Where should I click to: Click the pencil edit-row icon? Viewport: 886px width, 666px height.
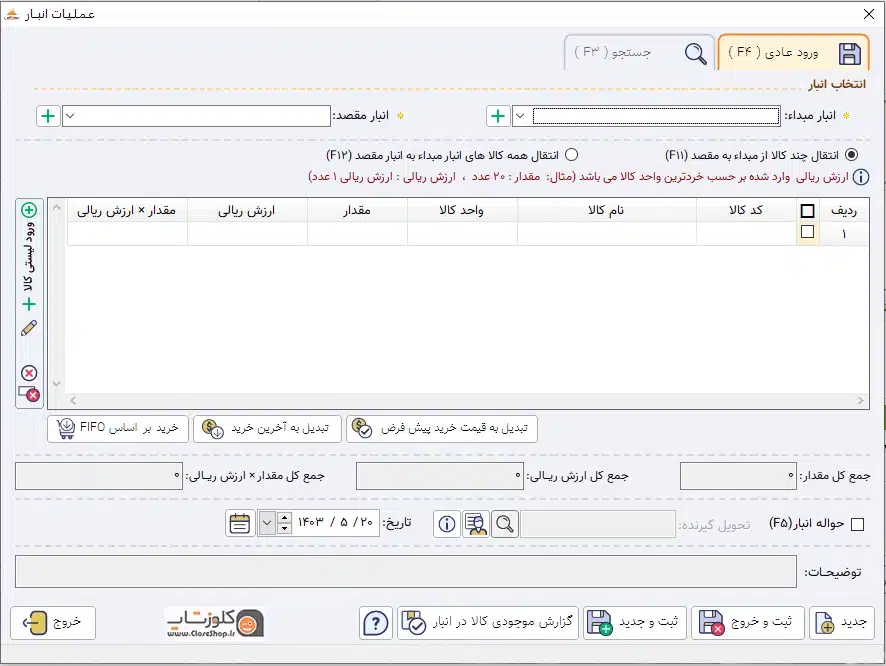[x=29, y=328]
